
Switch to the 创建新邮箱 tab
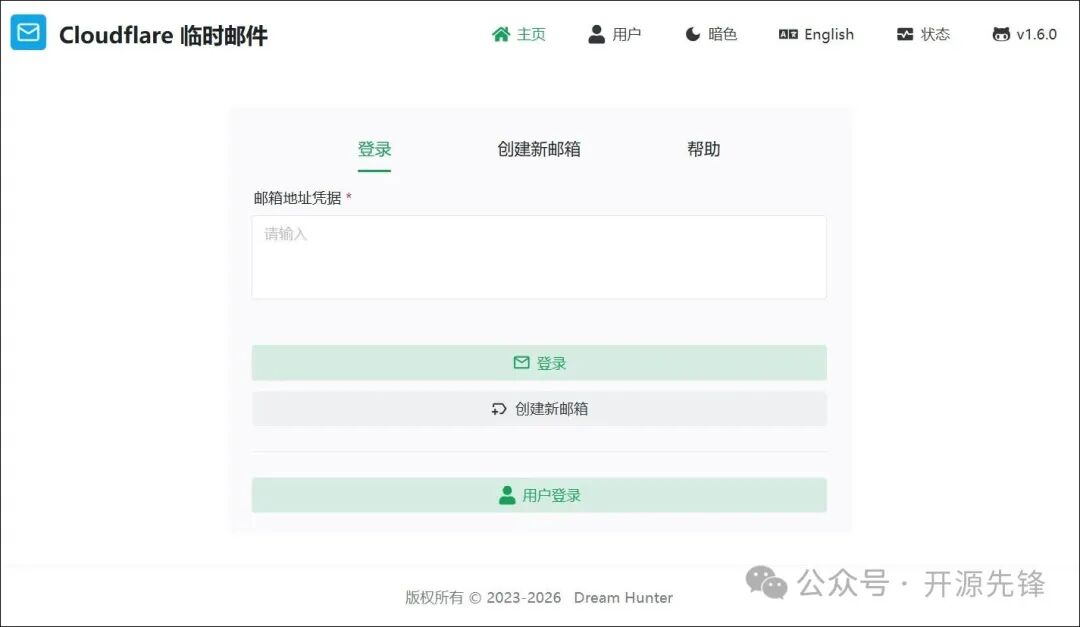coord(538,148)
